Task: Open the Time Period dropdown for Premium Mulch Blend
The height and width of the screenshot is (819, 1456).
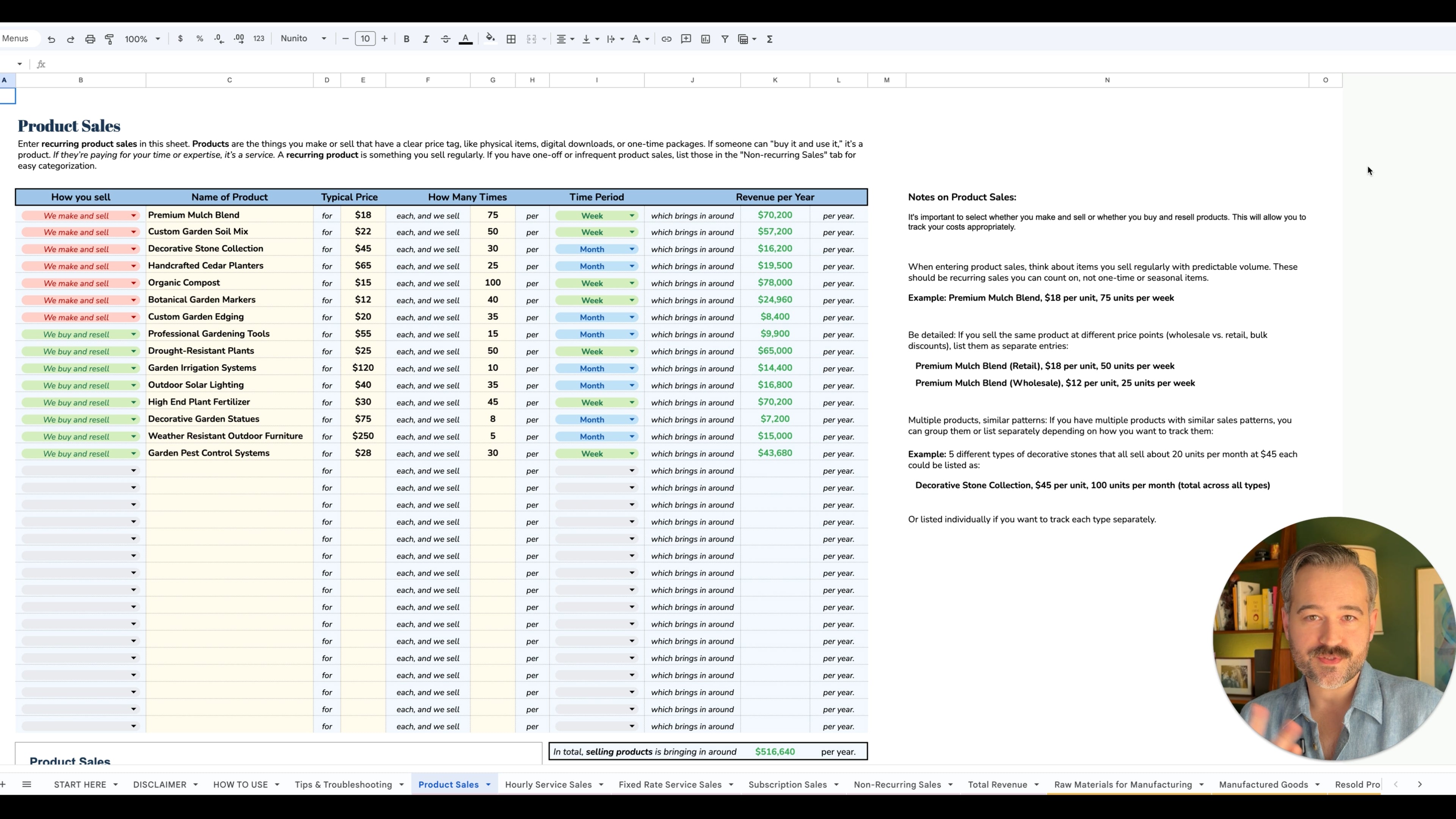Action: coord(631,215)
